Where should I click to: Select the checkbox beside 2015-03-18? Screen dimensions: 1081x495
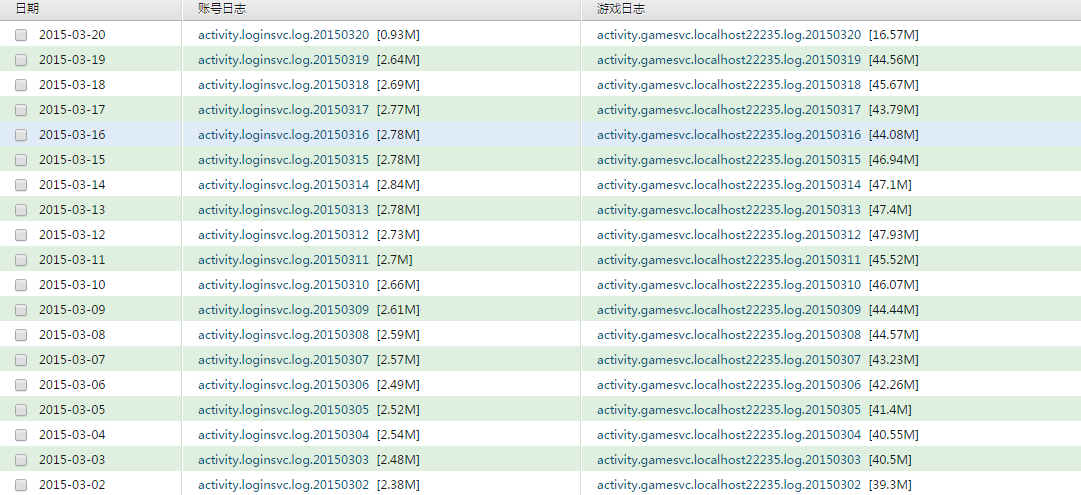[21, 85]
